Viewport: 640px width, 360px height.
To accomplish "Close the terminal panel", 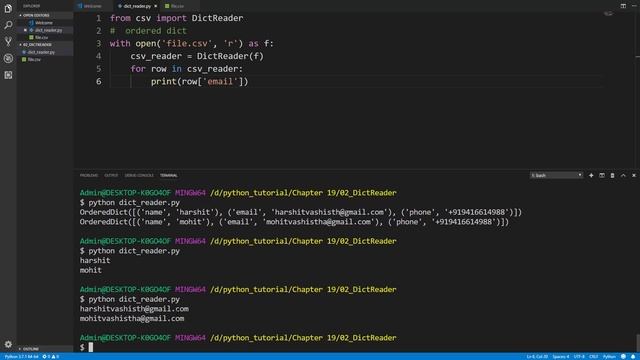I will 634,175.
